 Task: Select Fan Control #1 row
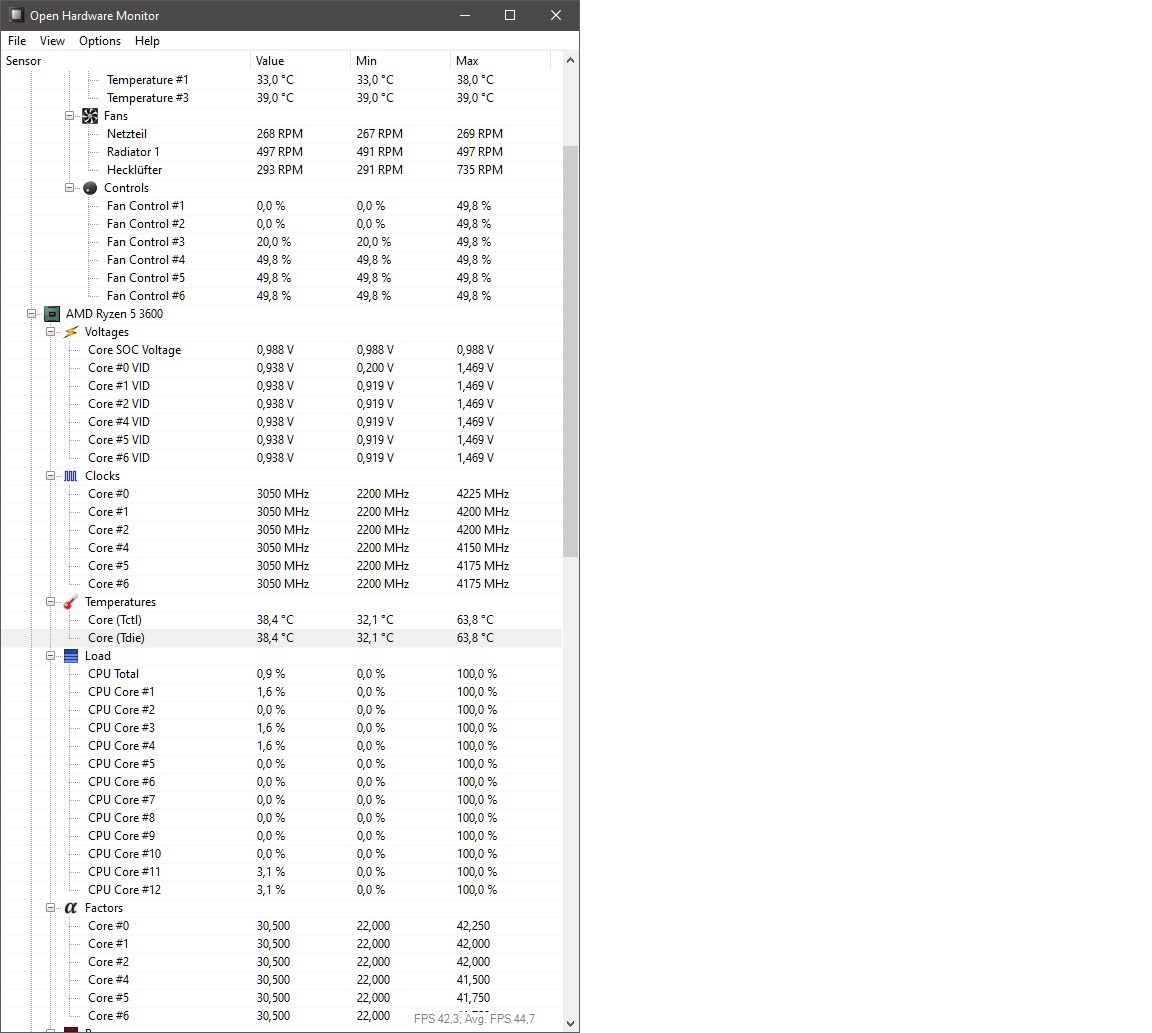(281, 206)
